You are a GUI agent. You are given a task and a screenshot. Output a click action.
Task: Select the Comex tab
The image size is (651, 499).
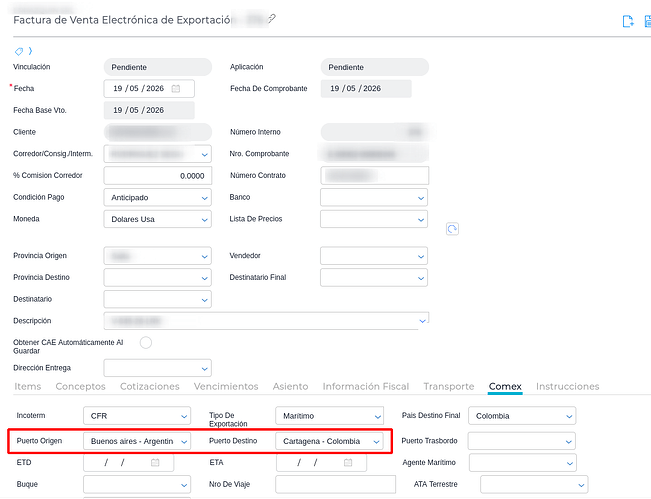coord(505,386)
